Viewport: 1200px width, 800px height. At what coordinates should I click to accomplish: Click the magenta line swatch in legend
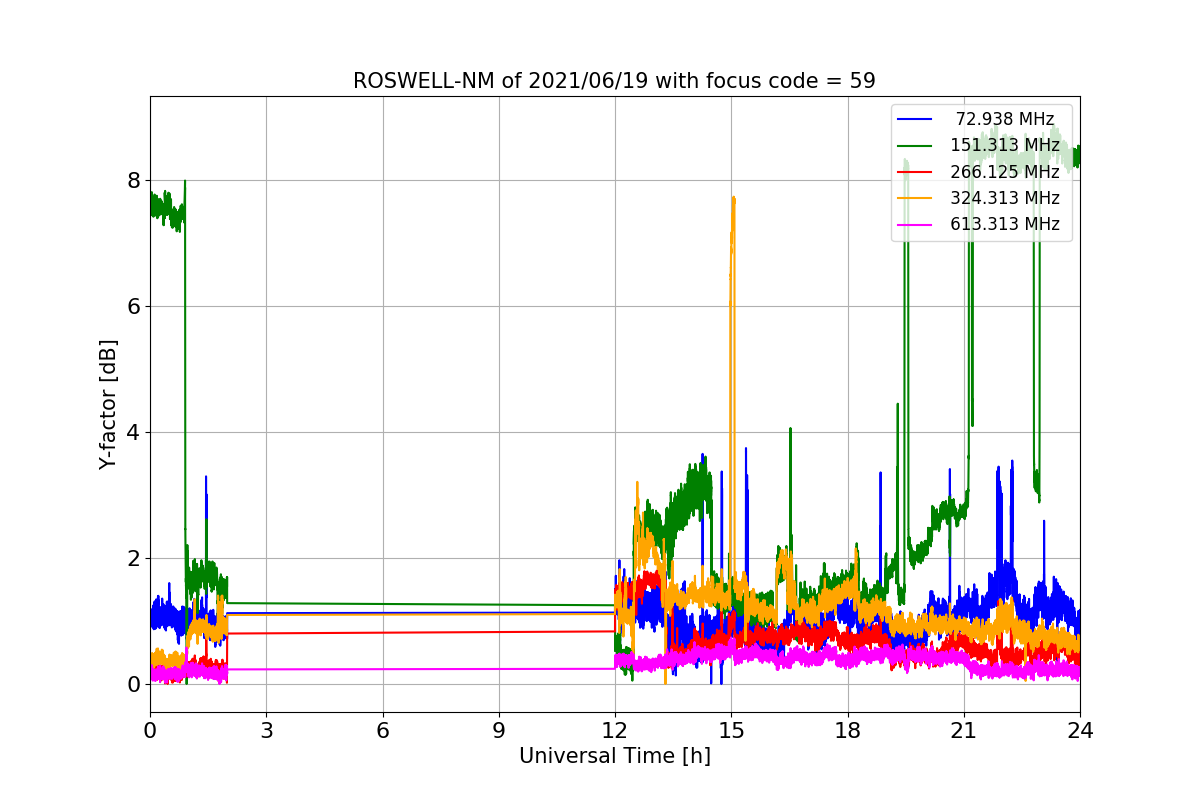[915, 224]
